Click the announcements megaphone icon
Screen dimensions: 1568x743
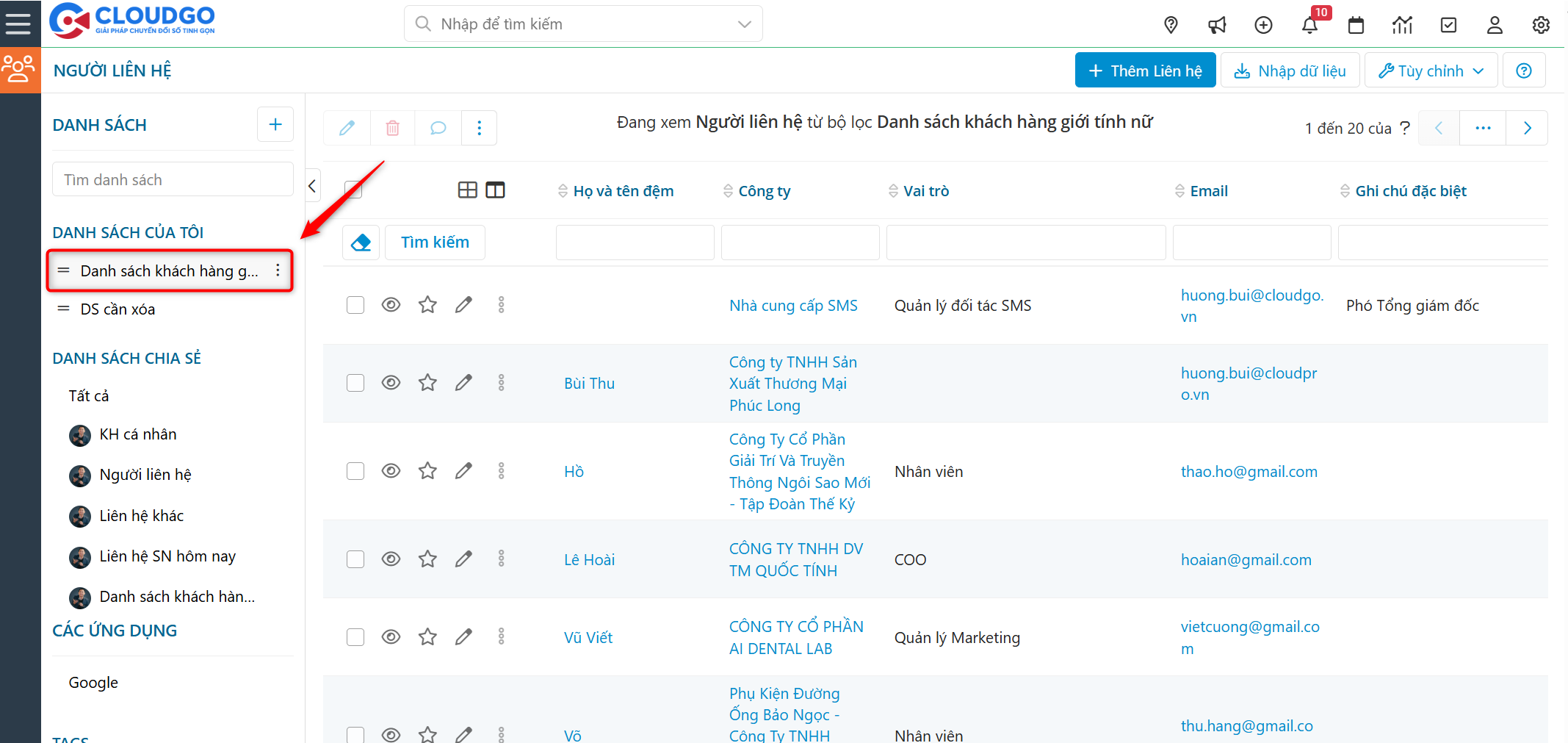coord(1217,25)
